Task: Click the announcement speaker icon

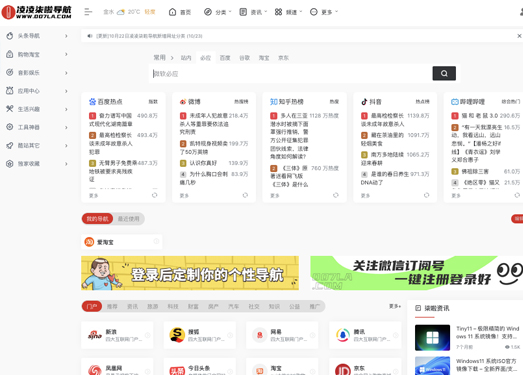Action: [x=89, y=36]
